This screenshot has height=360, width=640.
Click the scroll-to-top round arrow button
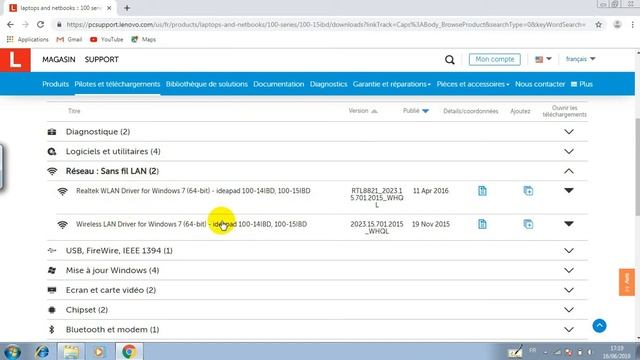coord(599,326)
